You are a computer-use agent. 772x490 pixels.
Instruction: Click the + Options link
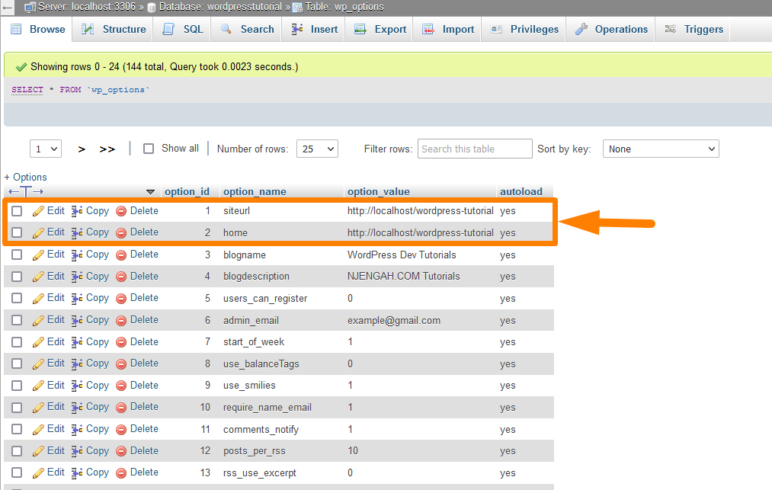[x=25, y=177]
